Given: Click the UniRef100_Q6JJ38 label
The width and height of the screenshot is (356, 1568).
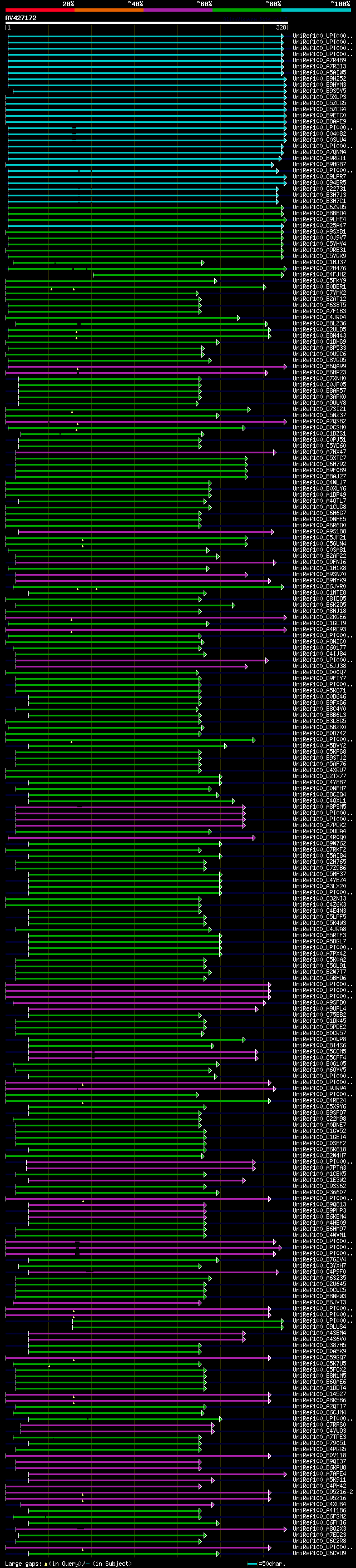Looking at the screenshot, I should click(x=319, y=666).
